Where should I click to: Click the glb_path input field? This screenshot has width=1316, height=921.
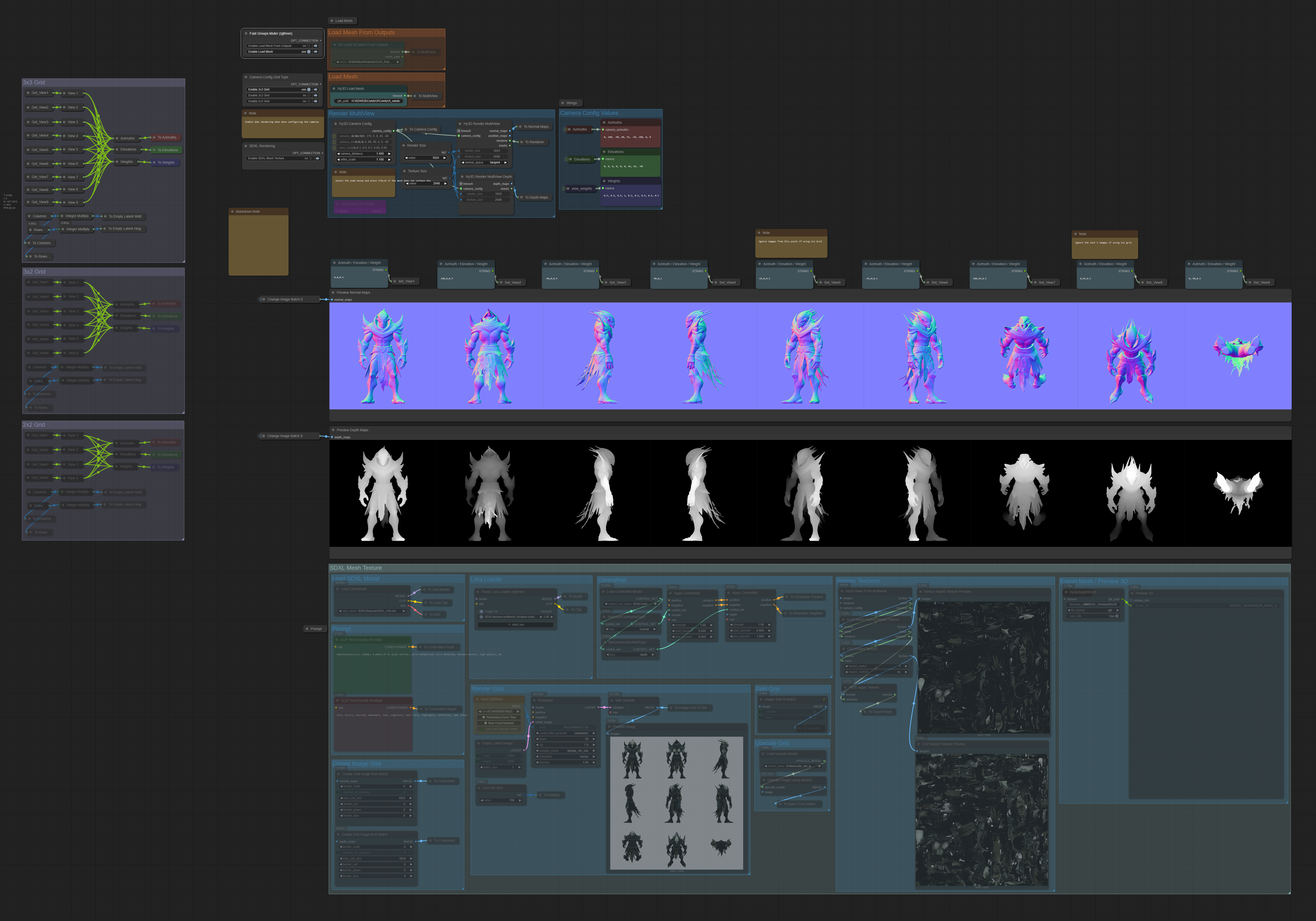tap(369, 101)
